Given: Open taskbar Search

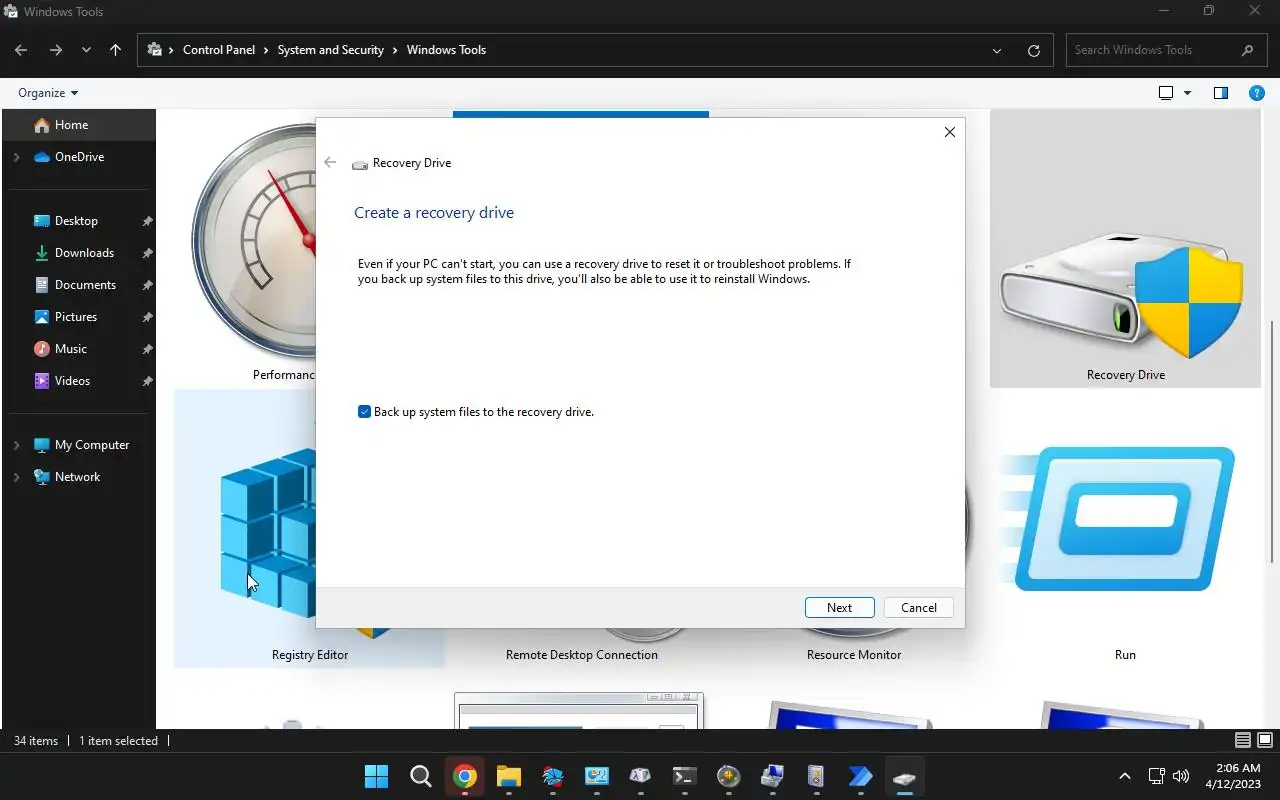Looking at the screenshot, I should tap(421, 776).
